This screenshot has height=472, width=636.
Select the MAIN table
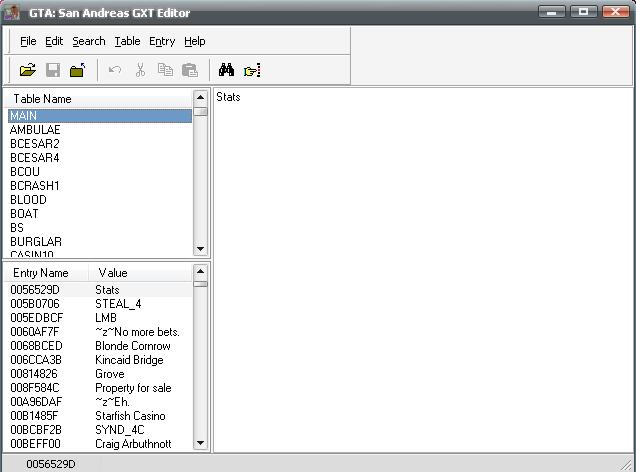[x=100, y=116]
